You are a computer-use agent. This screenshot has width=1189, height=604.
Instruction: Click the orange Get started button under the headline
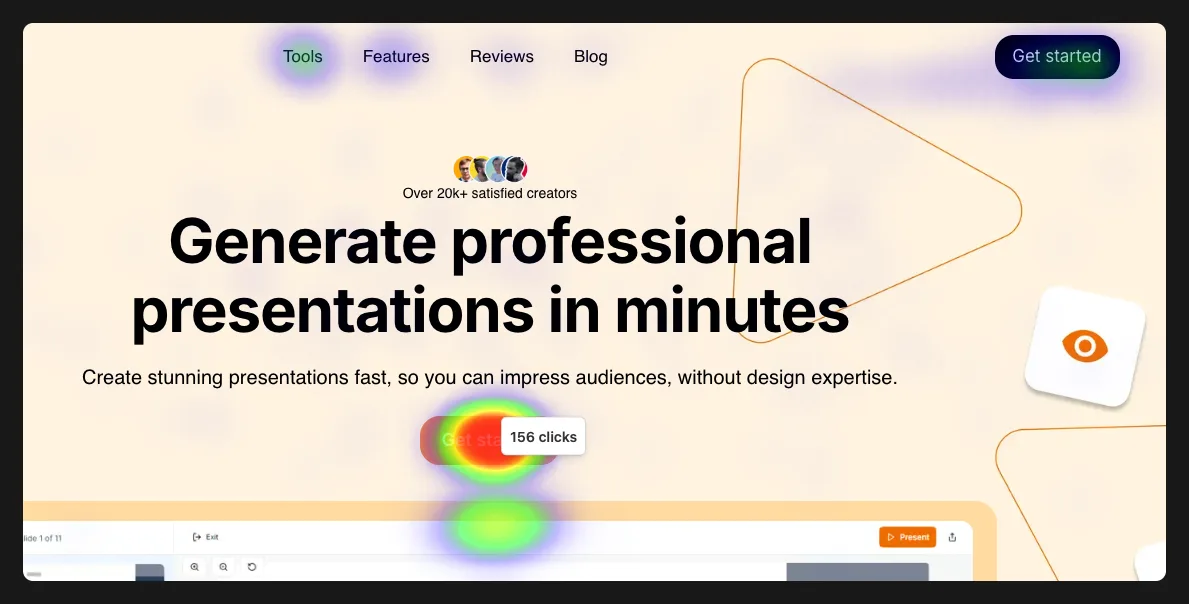click(x=490, y=440)
